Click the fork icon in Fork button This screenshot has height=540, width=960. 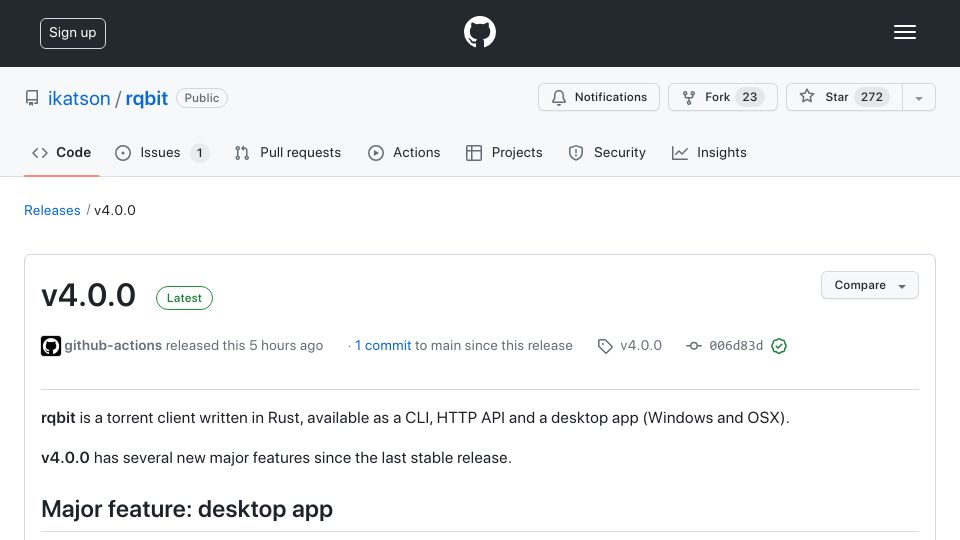click(x=689, y=97)
